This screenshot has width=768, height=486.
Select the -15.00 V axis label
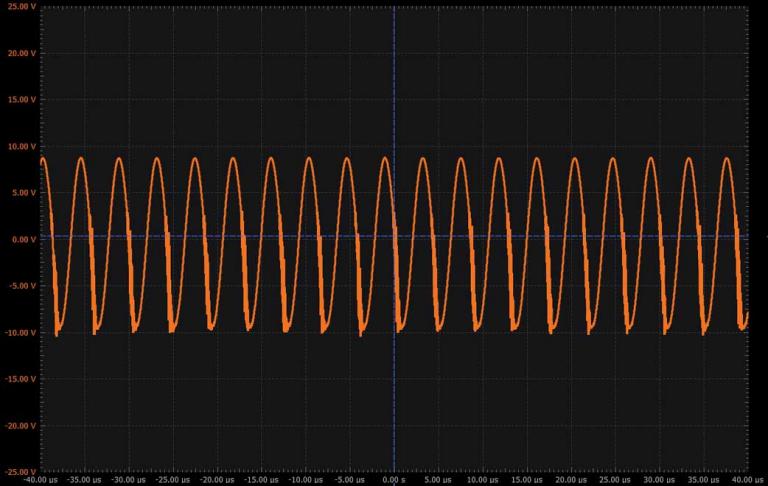19,379
